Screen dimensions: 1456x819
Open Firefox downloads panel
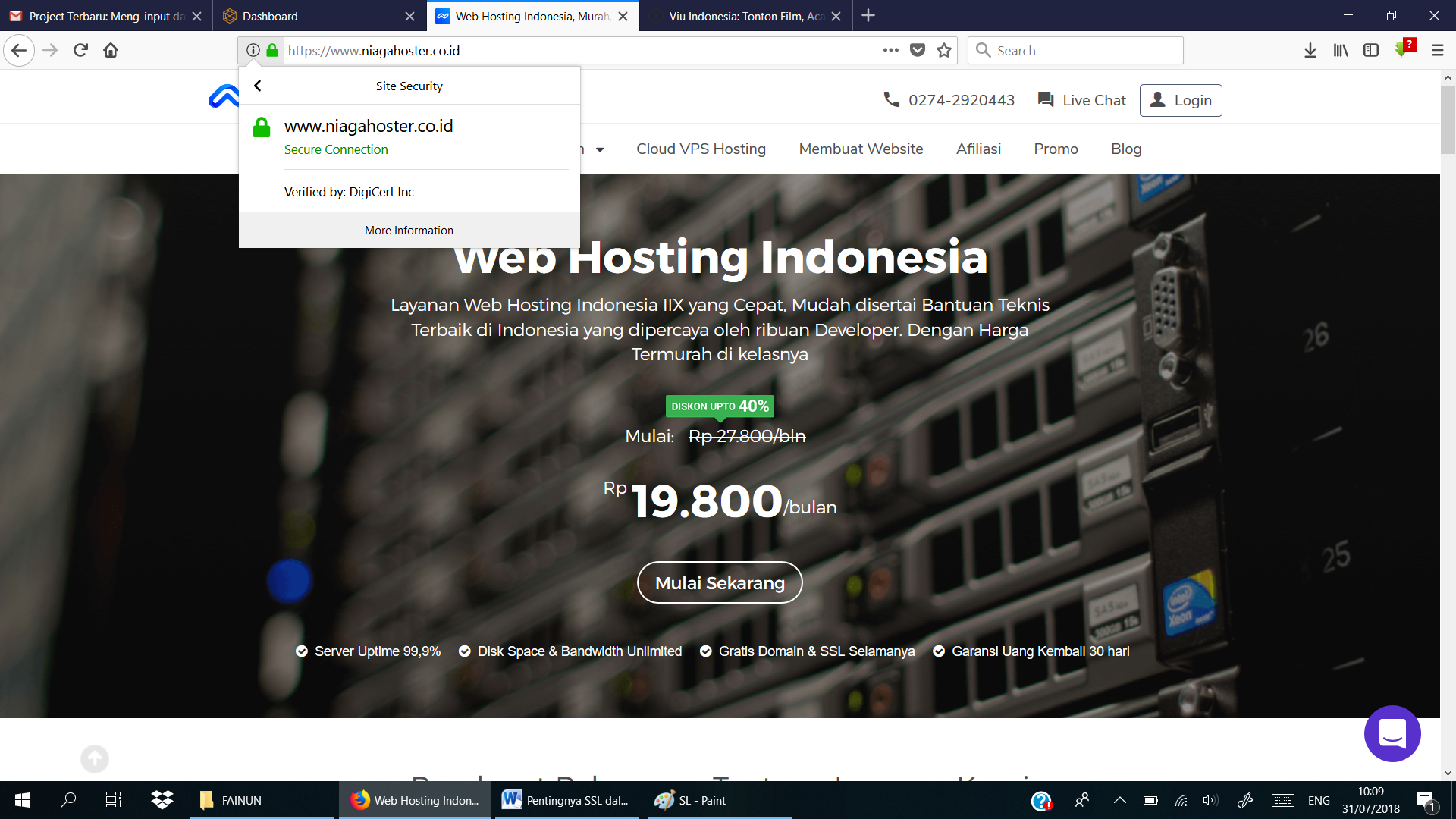click(x=1310, y=50)
